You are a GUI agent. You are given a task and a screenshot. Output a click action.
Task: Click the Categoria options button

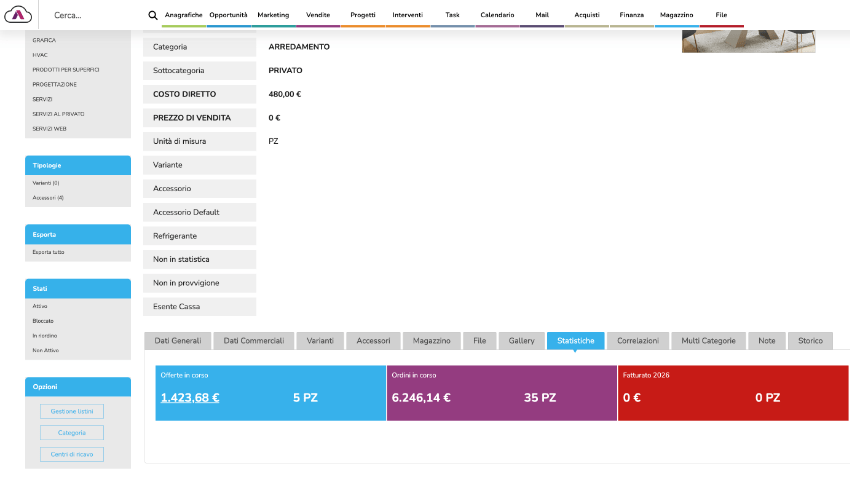72,433
